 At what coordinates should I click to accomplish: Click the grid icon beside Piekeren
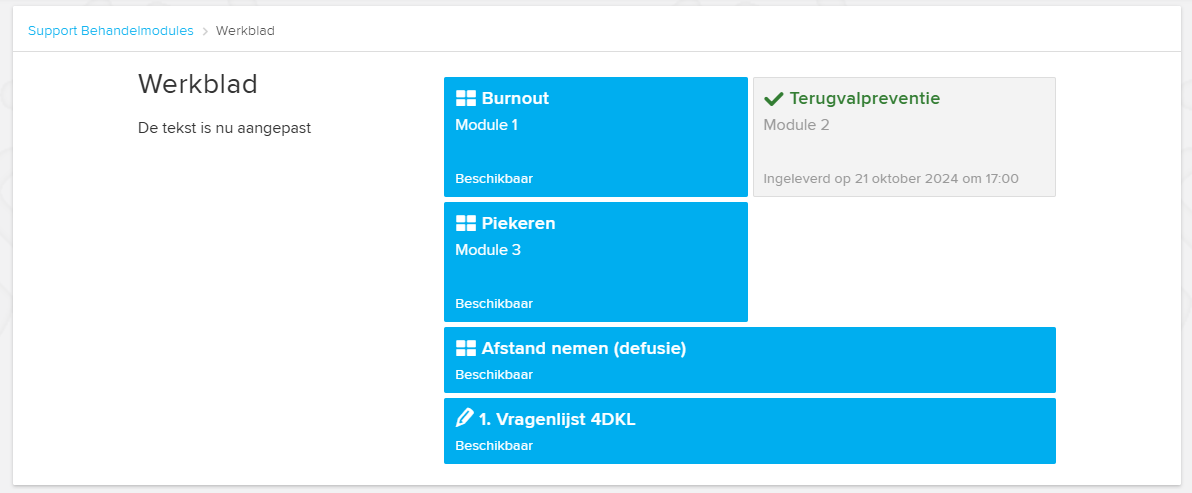click(465, 223)
